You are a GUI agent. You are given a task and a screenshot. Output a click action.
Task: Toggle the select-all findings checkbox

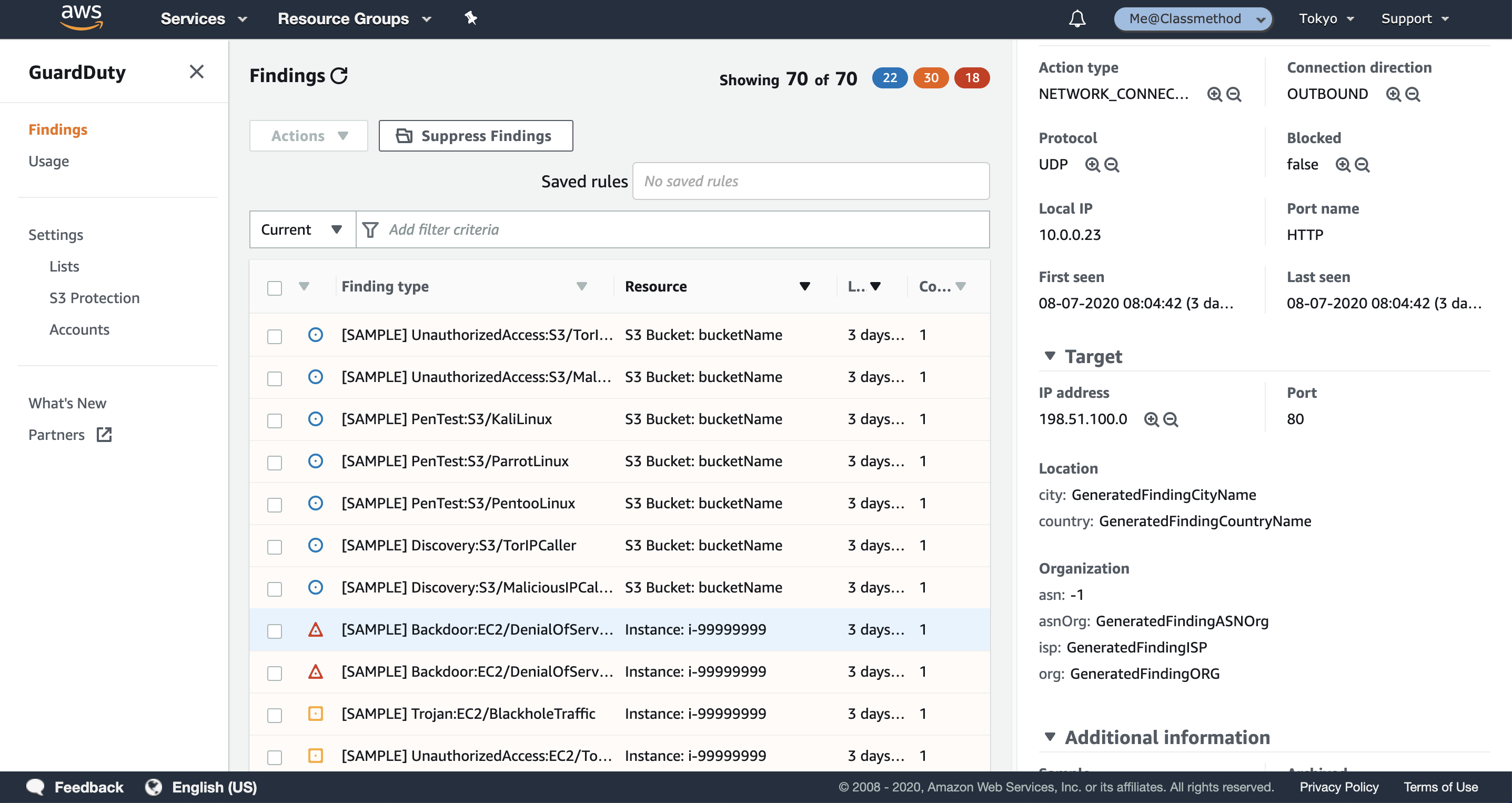[x=274, y=288]
